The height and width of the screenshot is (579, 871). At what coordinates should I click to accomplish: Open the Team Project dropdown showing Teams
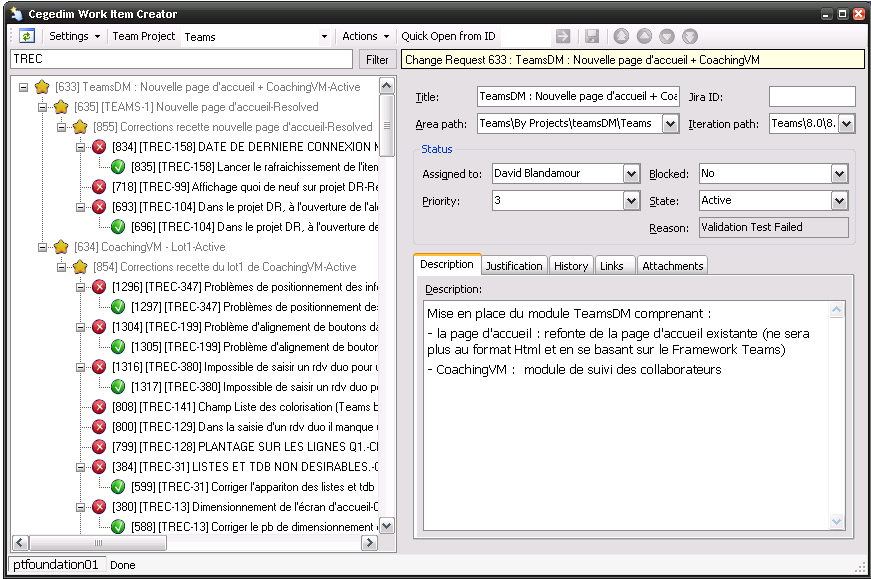tap(324, 37)
